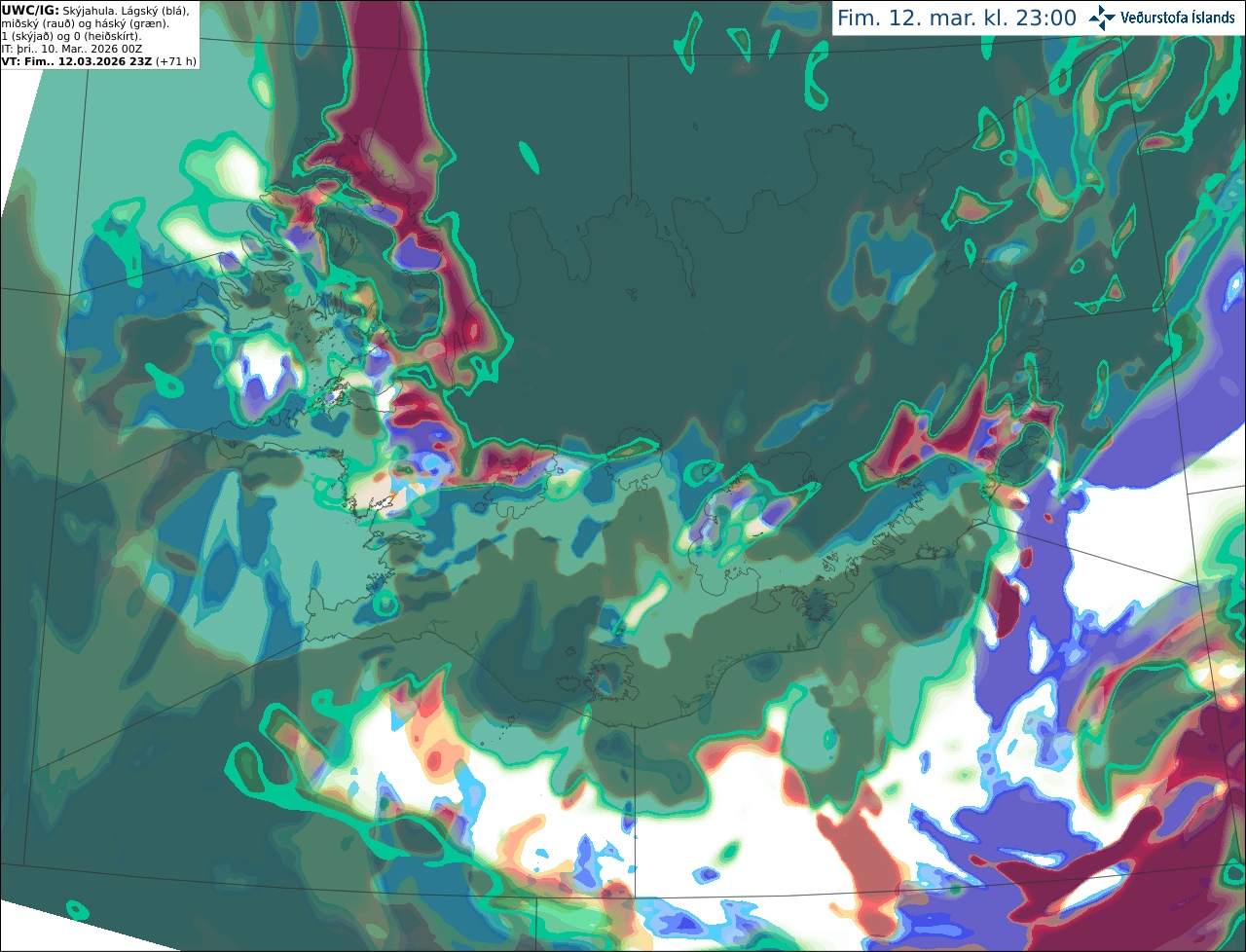The height and width of the screenshot is (952, 1246).
Task: Select the 'Fim. 12. mar. kl. 23:00' timestamp
Action: click(957, 18)
